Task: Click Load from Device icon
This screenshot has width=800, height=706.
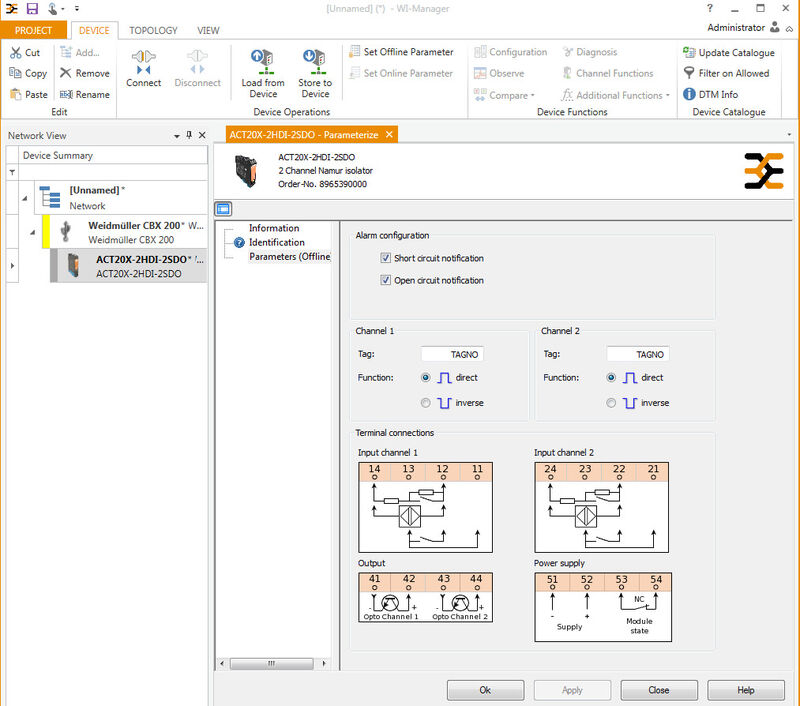Action: coord(263,62)
